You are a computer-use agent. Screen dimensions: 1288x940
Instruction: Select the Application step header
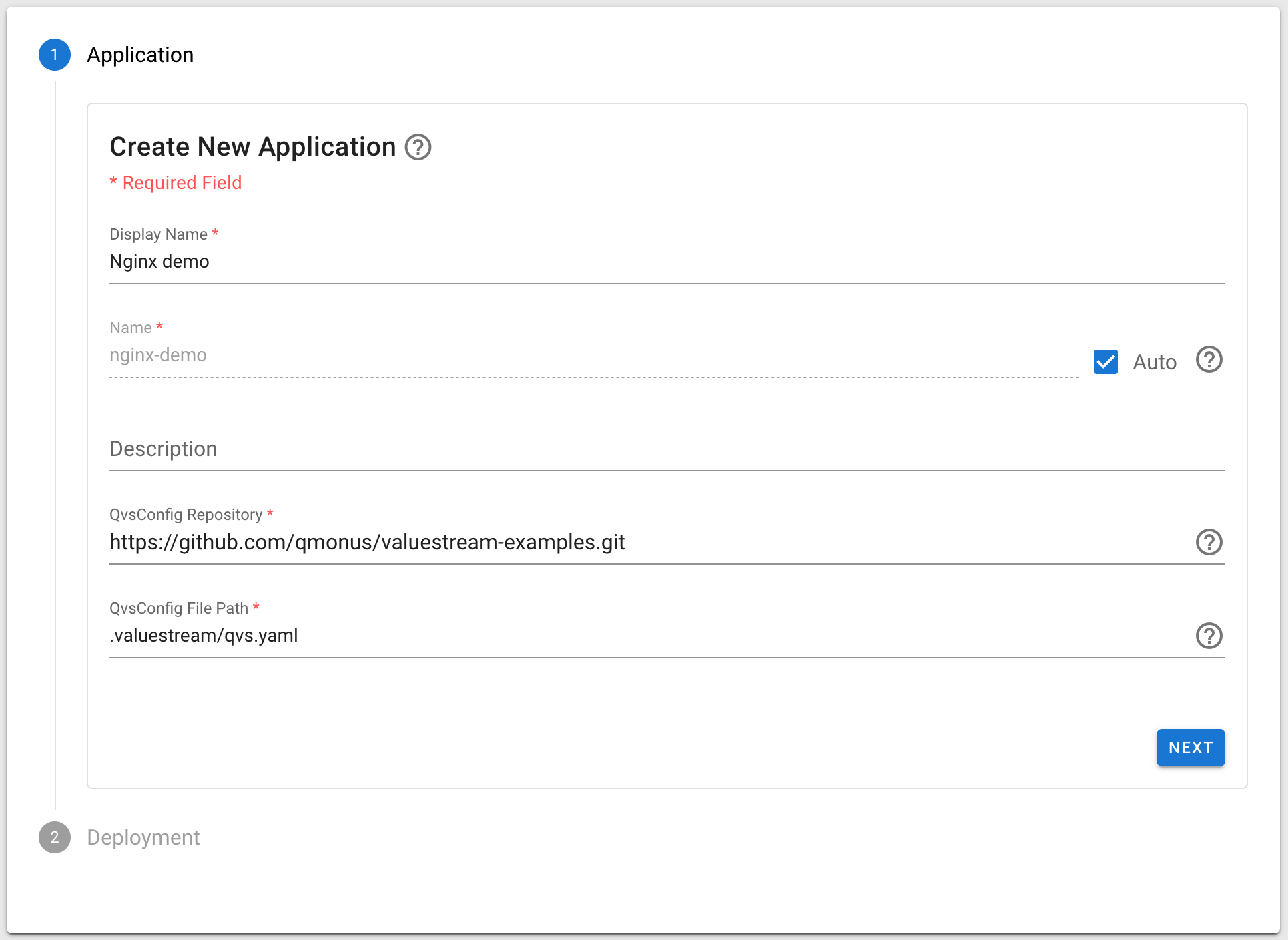coord(140,55)
